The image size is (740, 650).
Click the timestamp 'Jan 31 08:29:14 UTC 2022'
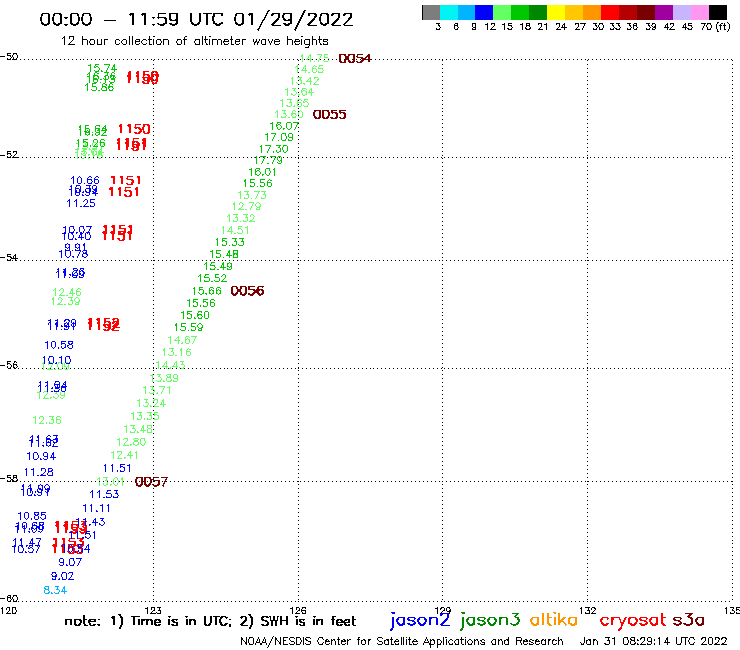coord(654,641)
